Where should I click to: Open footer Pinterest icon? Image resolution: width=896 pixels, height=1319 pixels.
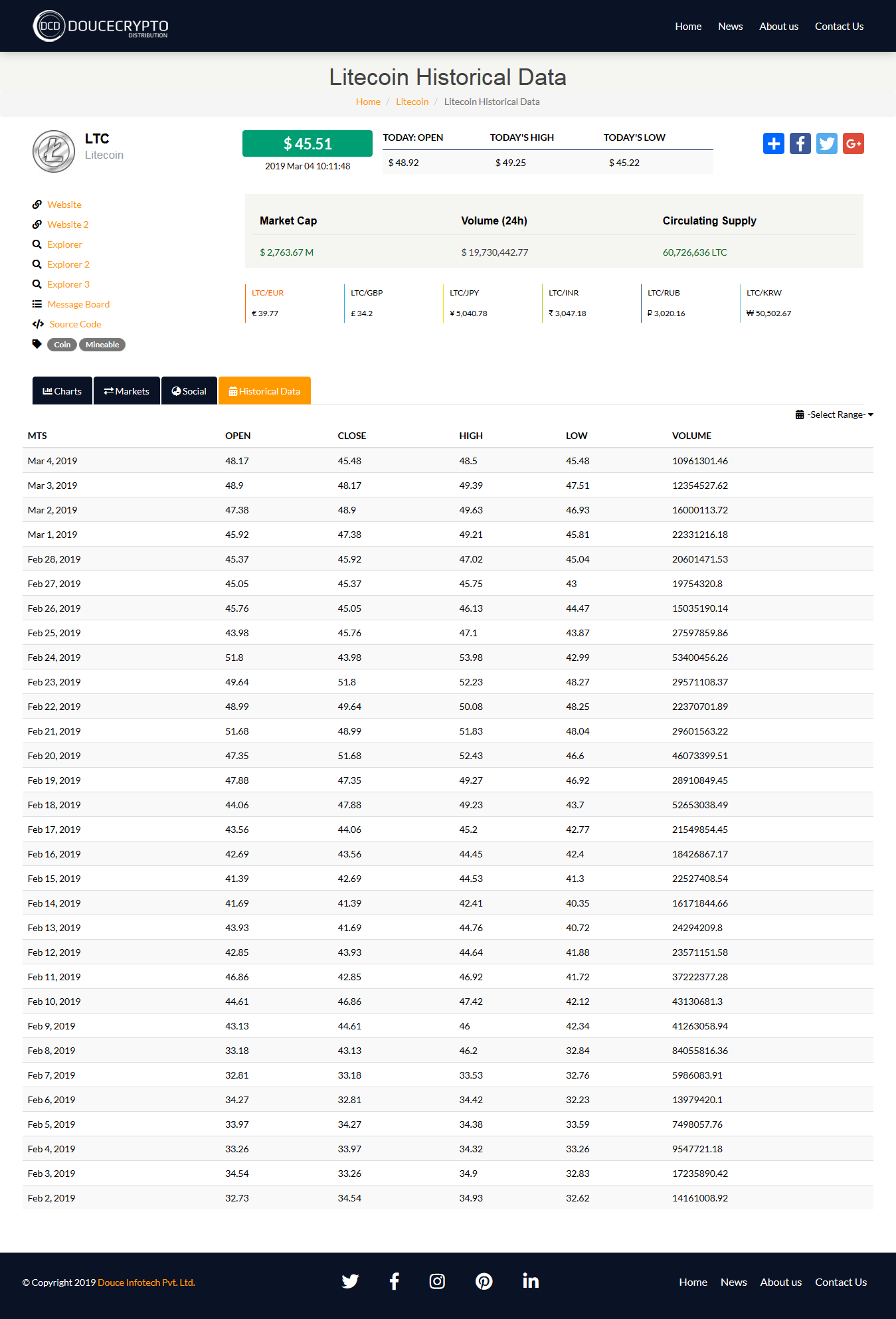tap(484, 1281)
